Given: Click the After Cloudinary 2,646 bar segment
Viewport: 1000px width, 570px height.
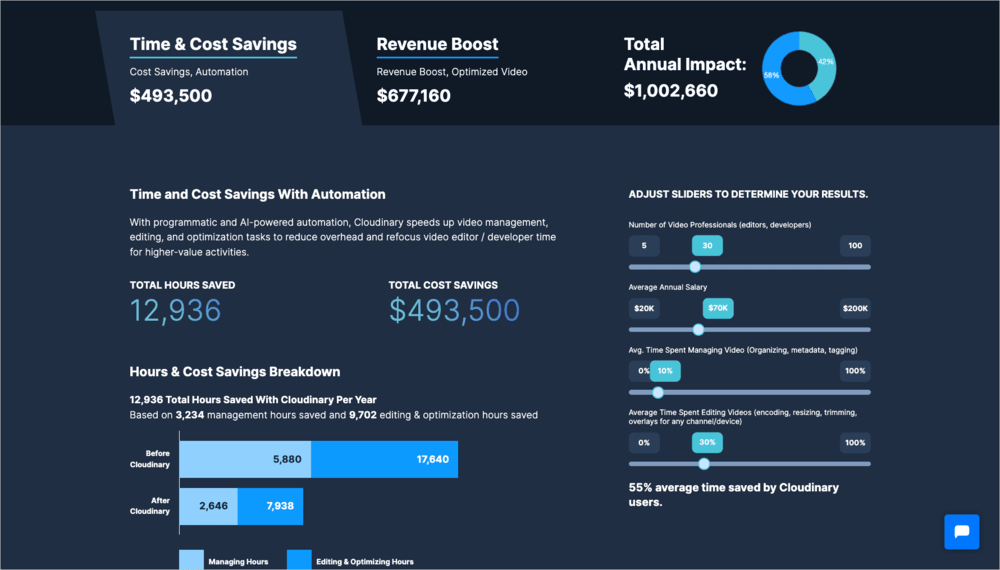Looking at the screenshot, I should pyautogui.click(x=209, y=506).
